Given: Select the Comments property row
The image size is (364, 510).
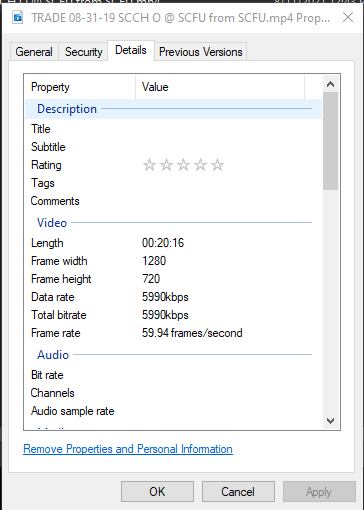Looking at the screenshot, I should pos(173,201).
